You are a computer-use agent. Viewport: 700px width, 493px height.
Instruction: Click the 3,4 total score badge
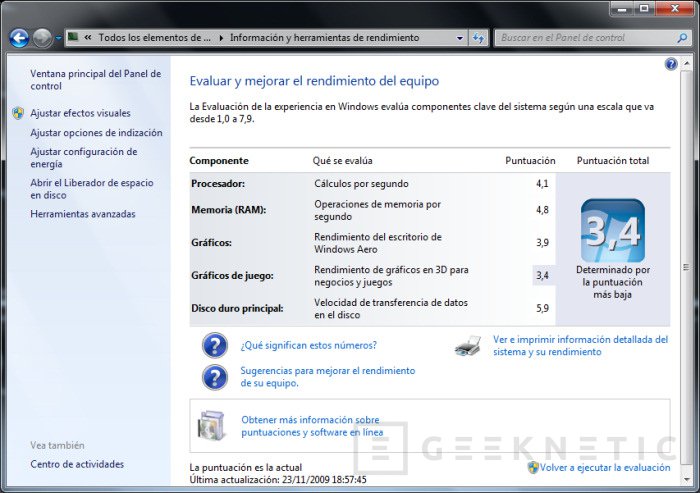click(x=612, y=230)
